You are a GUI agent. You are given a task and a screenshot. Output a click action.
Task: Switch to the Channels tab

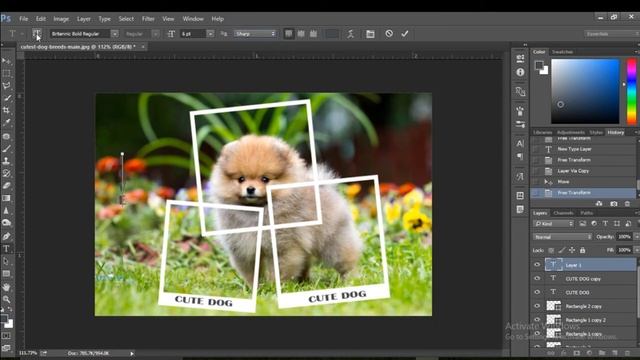pos(564,213)
